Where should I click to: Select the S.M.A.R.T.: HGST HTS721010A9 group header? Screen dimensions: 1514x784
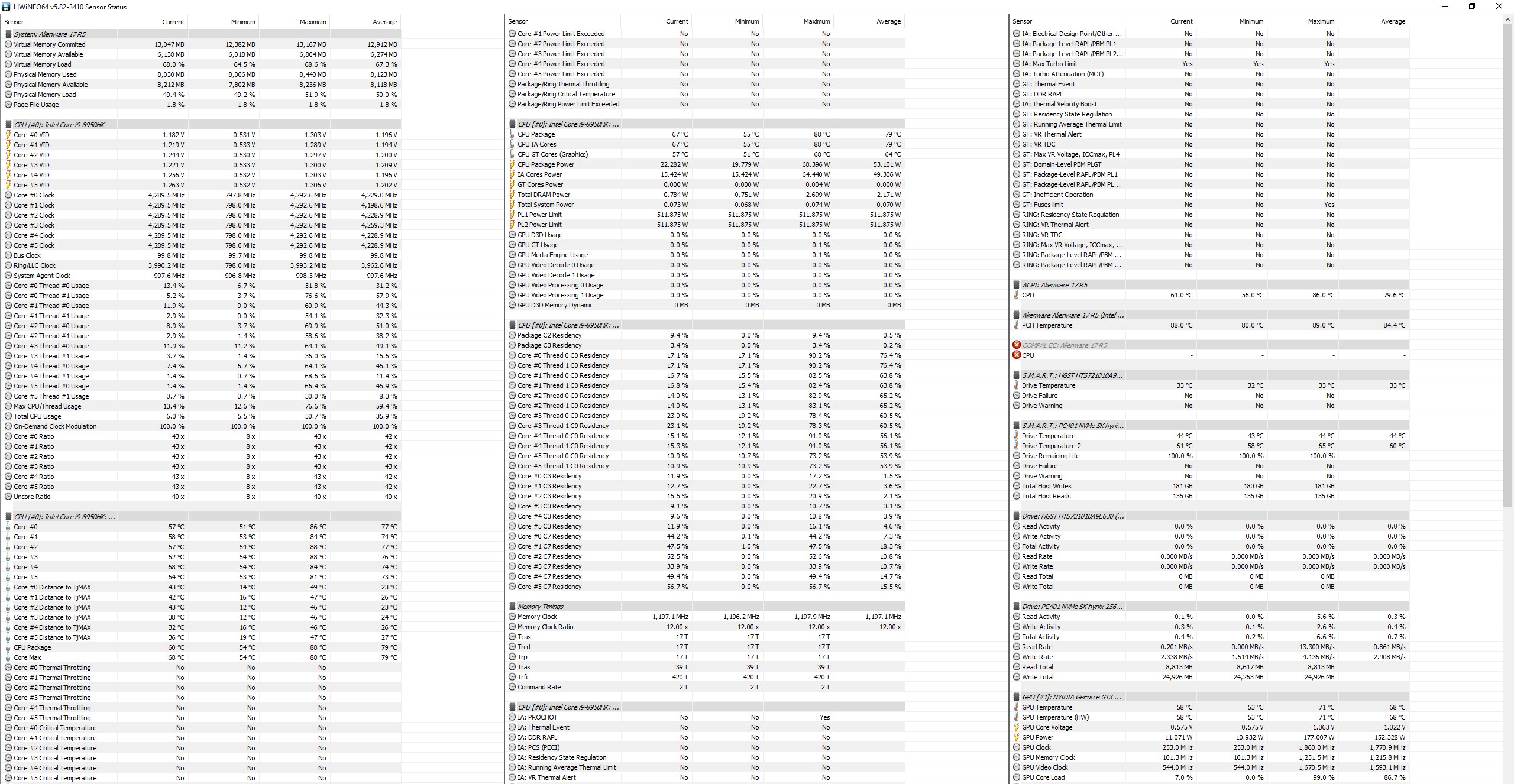(1210, 375)
